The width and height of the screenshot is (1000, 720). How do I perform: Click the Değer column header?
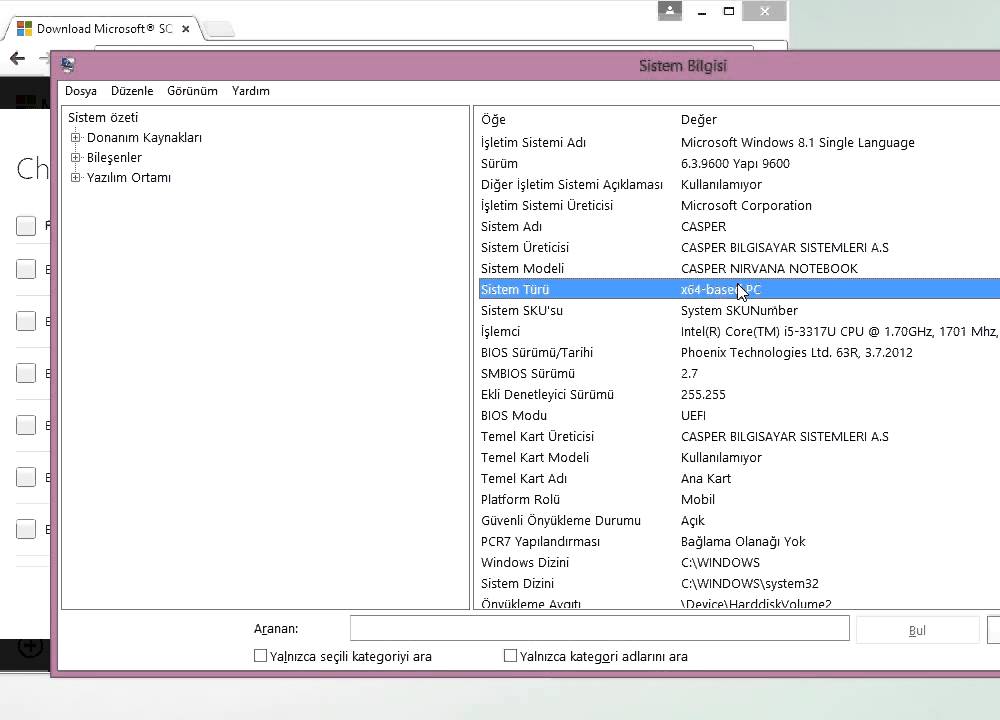[699, 119]
